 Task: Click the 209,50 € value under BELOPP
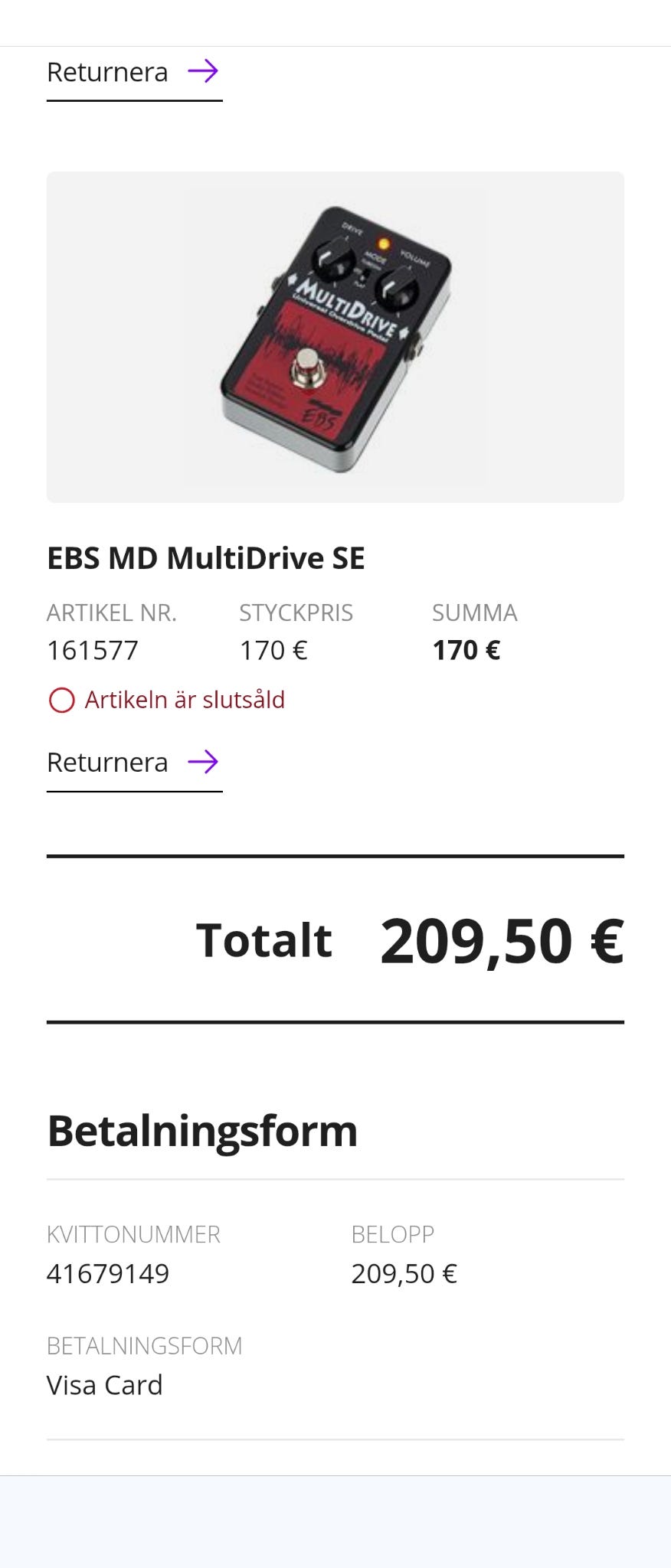404,1273
